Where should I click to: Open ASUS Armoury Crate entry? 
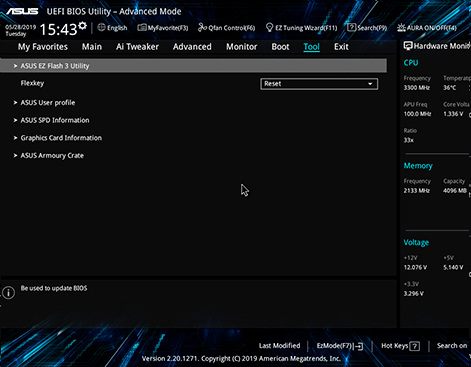52,155
